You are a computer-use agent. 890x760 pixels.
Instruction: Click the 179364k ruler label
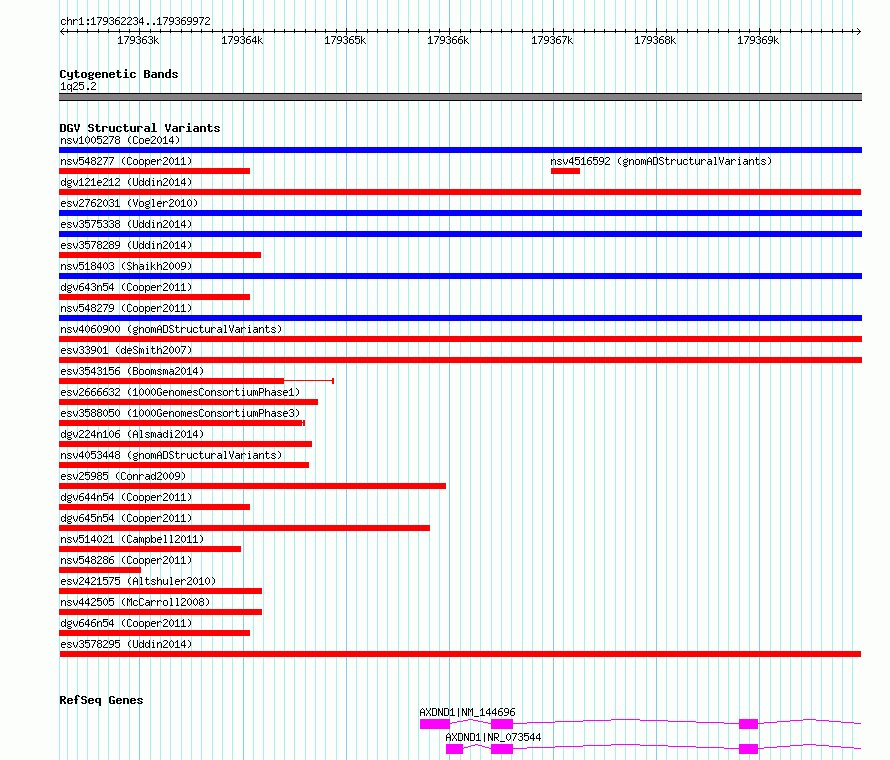[242, 41]
